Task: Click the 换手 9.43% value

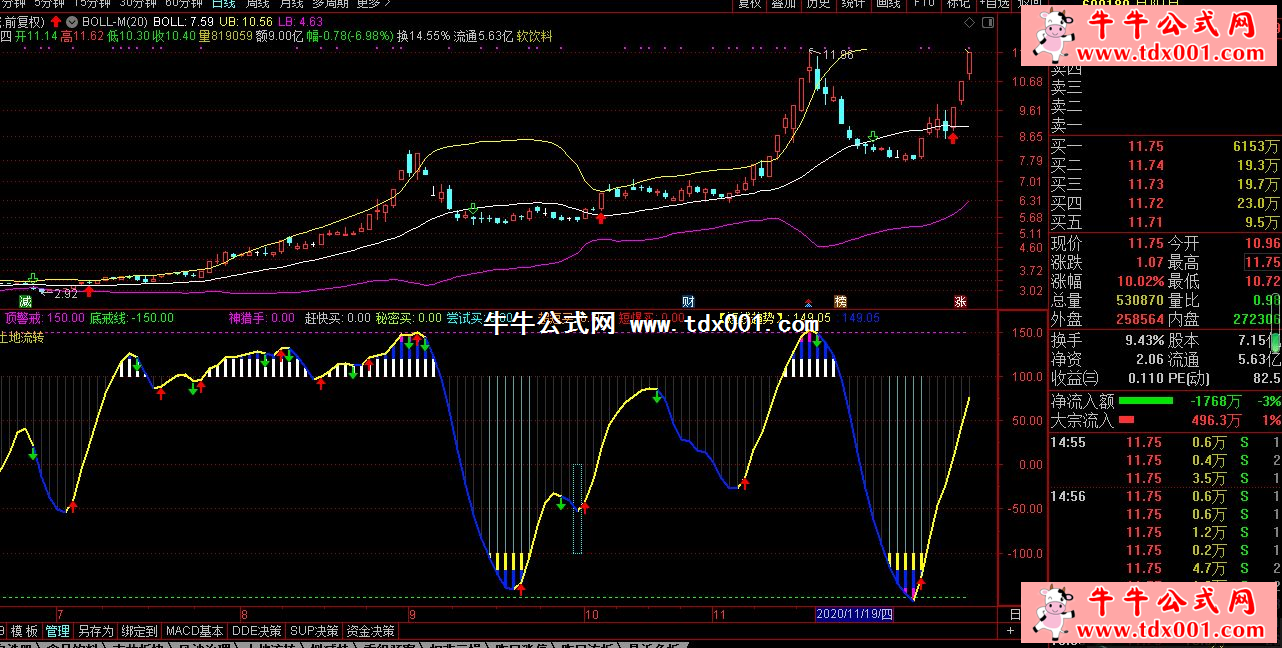Action: click(x=1143, y=340)
